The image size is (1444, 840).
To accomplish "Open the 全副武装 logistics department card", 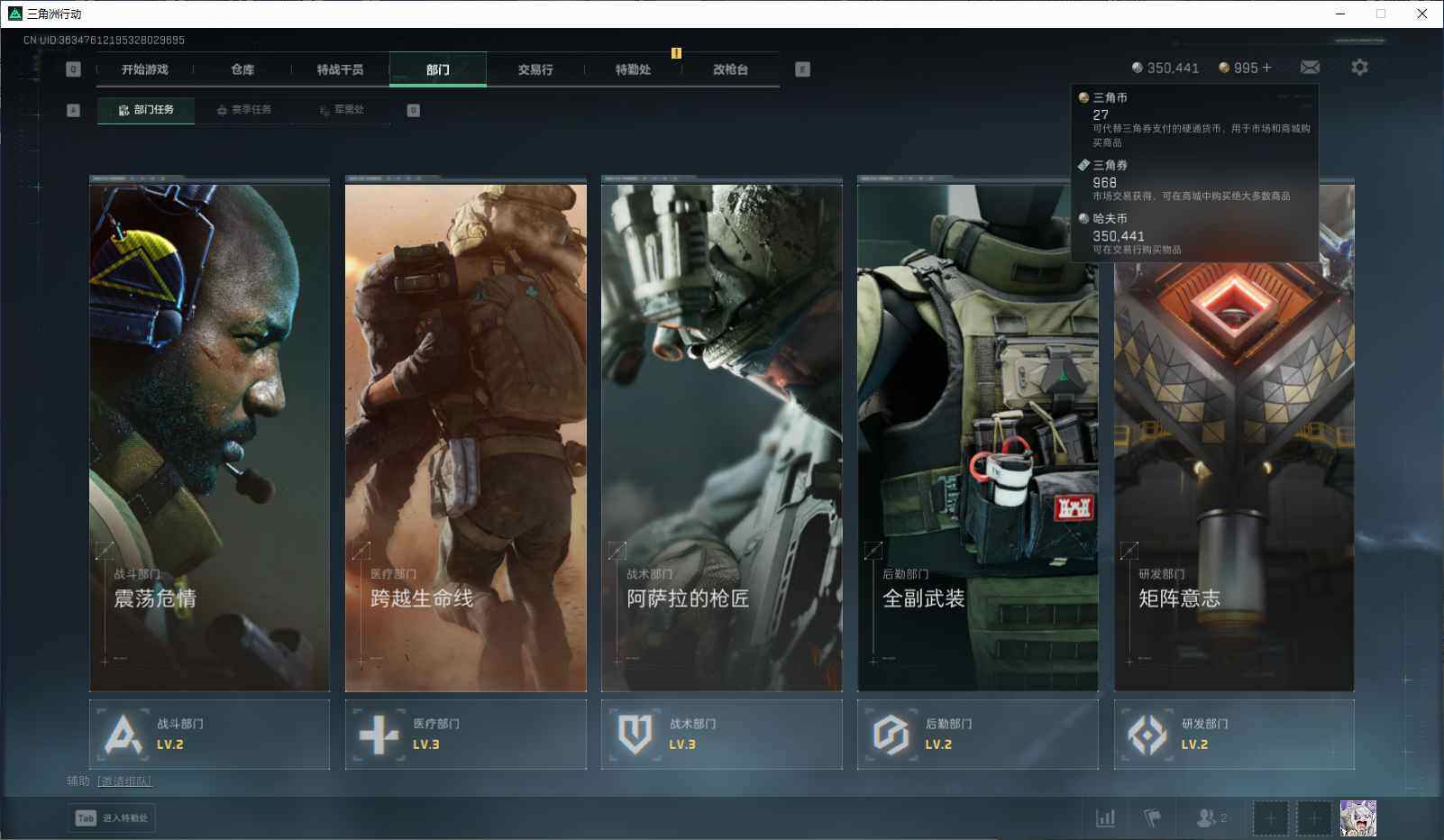I will point(978,437).
